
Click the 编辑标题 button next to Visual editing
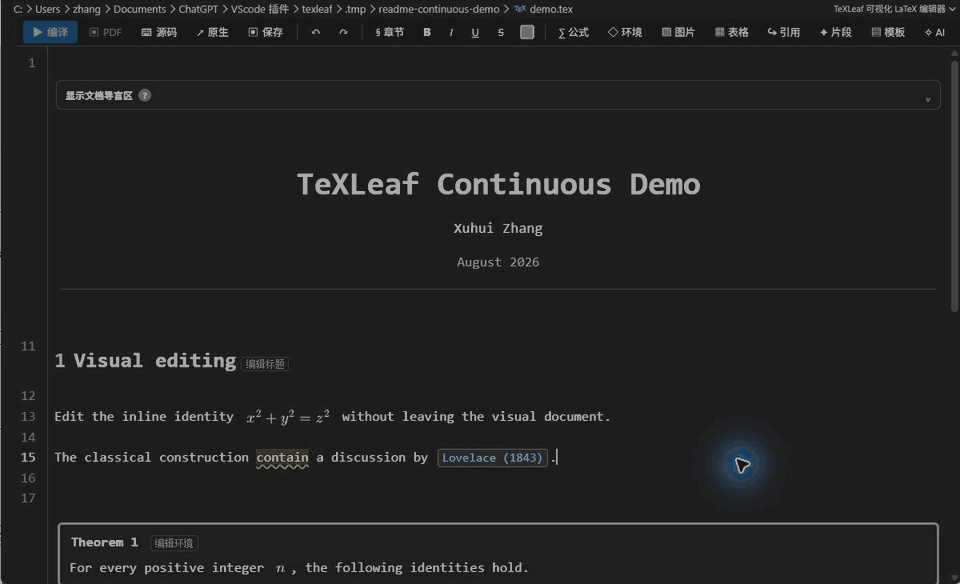(265, 364)
